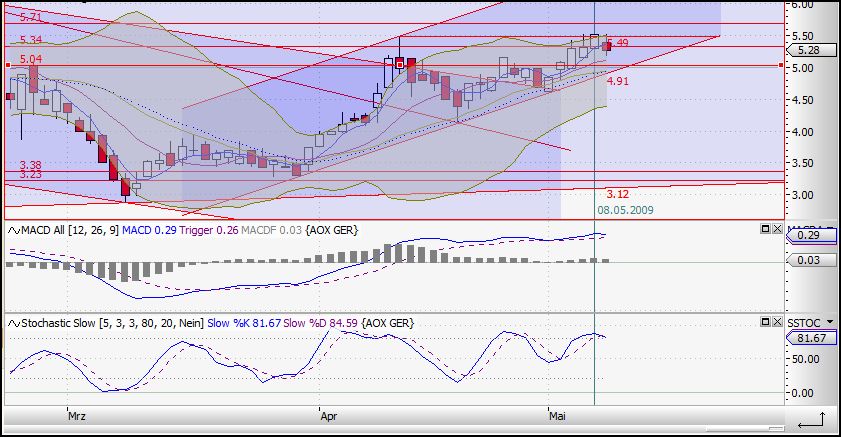
Task: Select the Stochastic Slow indicator label
Action: click(x=113, y=323)
